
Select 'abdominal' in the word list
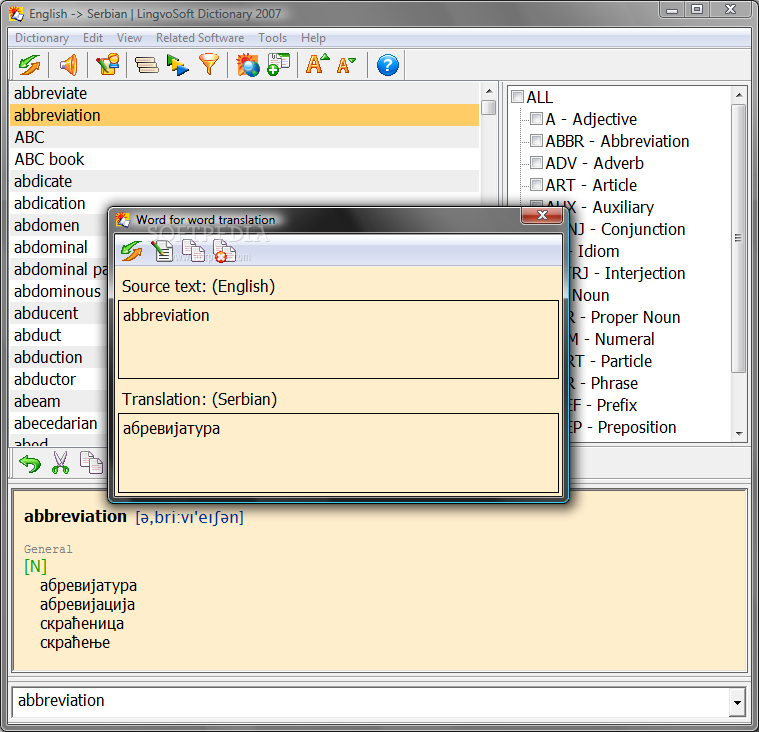(x=59, y=247)
